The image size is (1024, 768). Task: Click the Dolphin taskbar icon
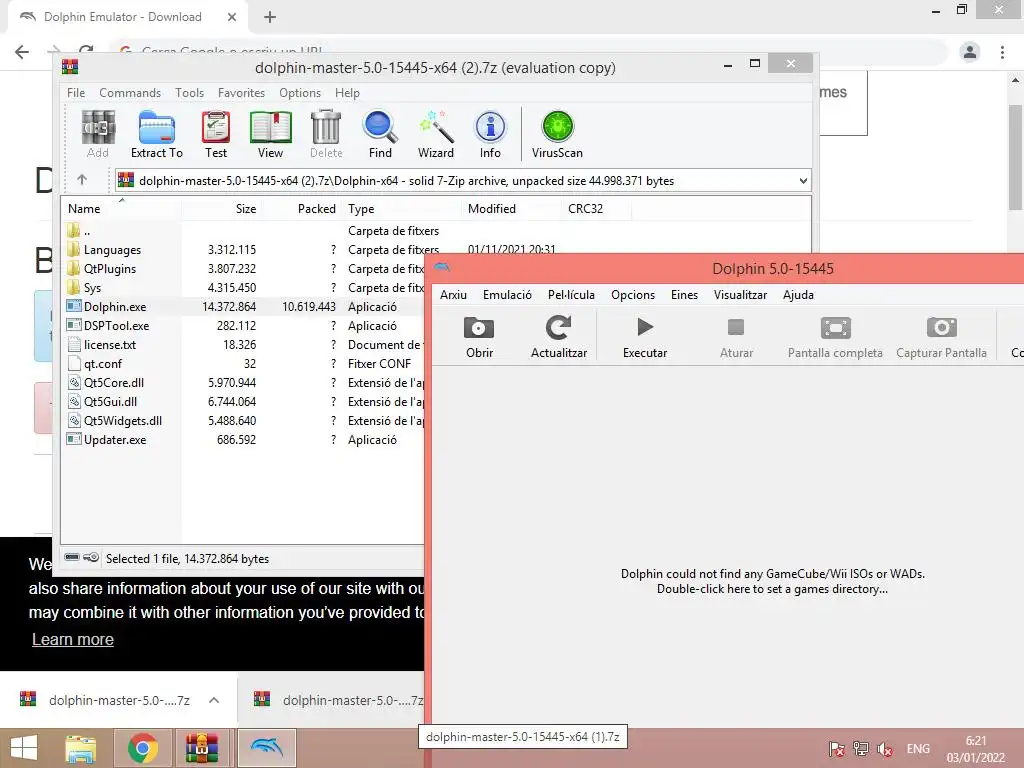click(x=266, y=748)
